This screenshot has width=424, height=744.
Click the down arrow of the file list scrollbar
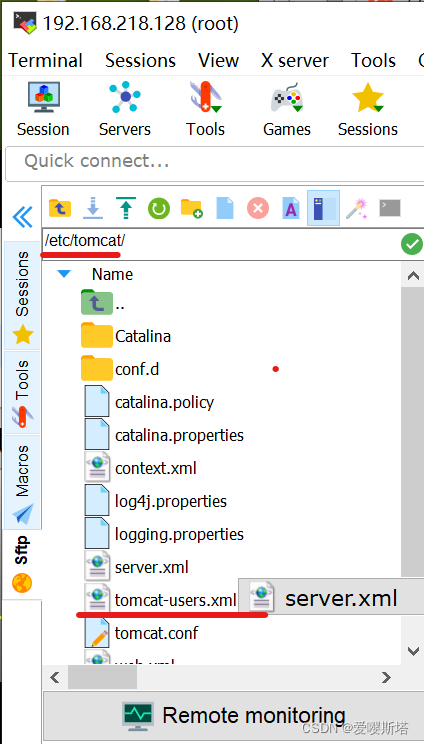point(413,651)
